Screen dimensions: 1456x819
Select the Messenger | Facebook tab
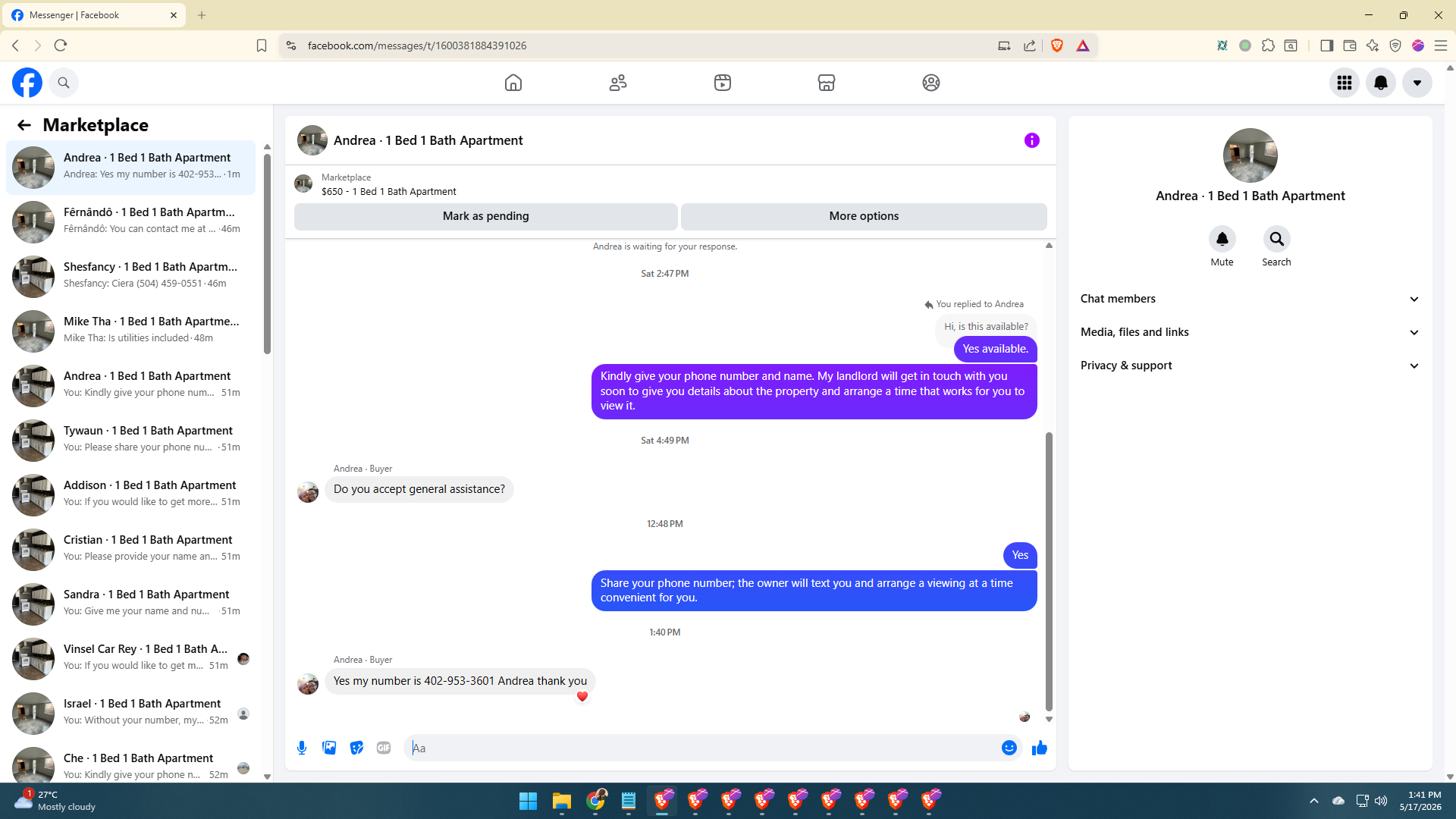(x=93, y=15)
